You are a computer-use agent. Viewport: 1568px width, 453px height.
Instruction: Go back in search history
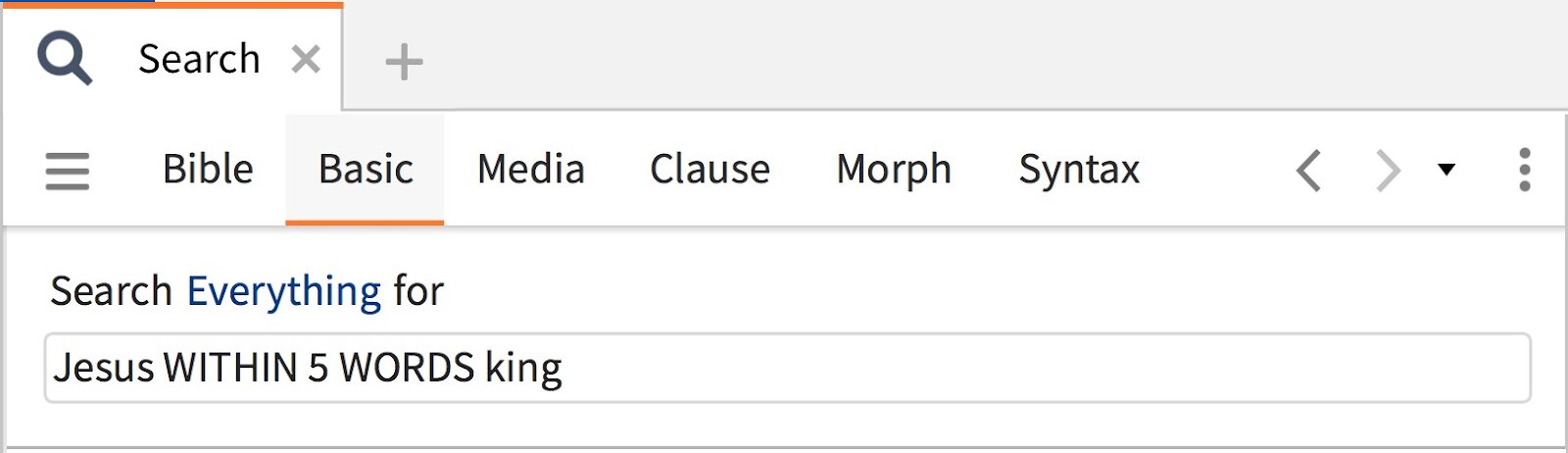[x=1309, y=171]
